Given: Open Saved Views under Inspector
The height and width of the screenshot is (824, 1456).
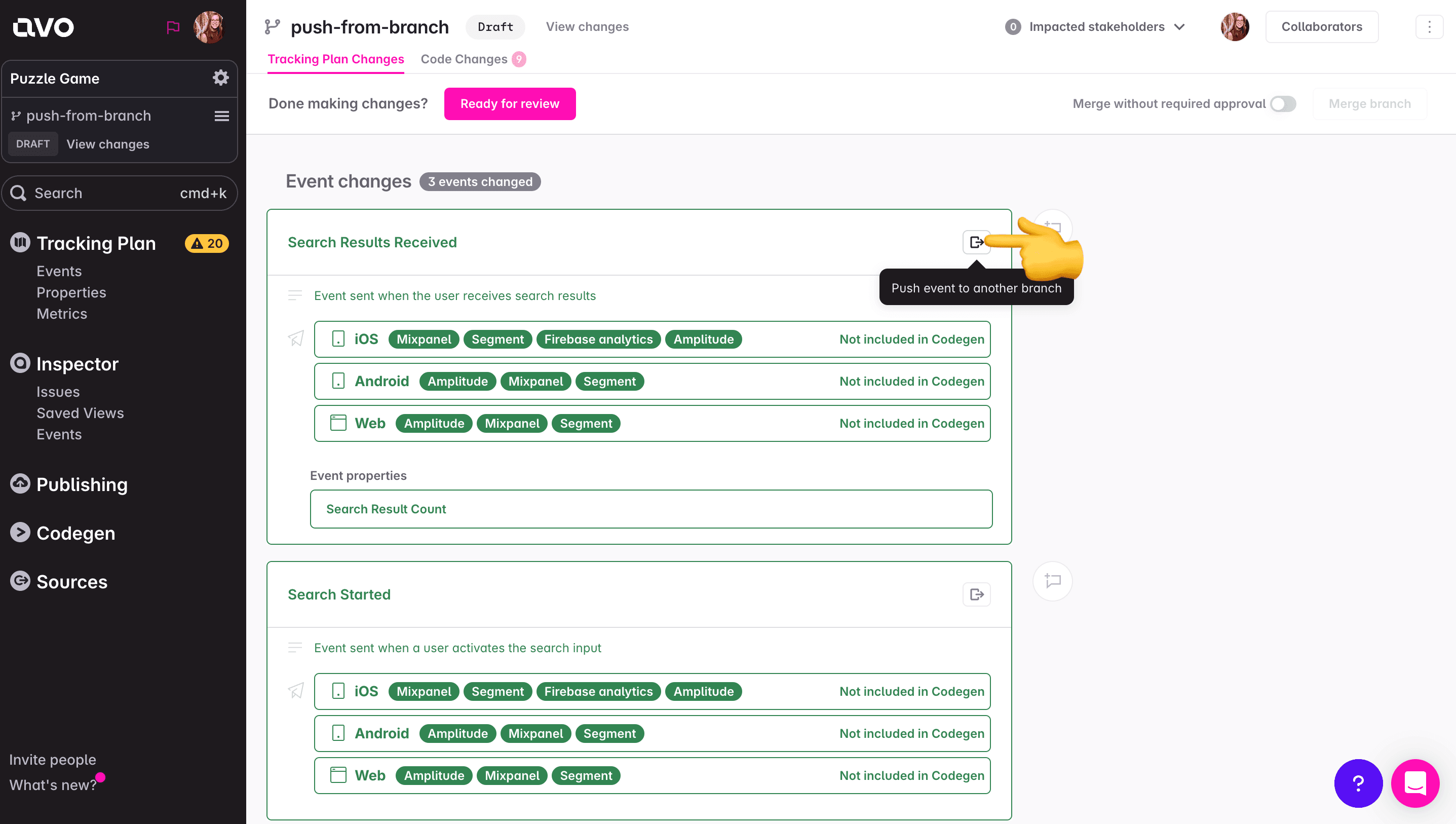Looking at the screenshot, I should pyautogui.click(x=80, y=413).
